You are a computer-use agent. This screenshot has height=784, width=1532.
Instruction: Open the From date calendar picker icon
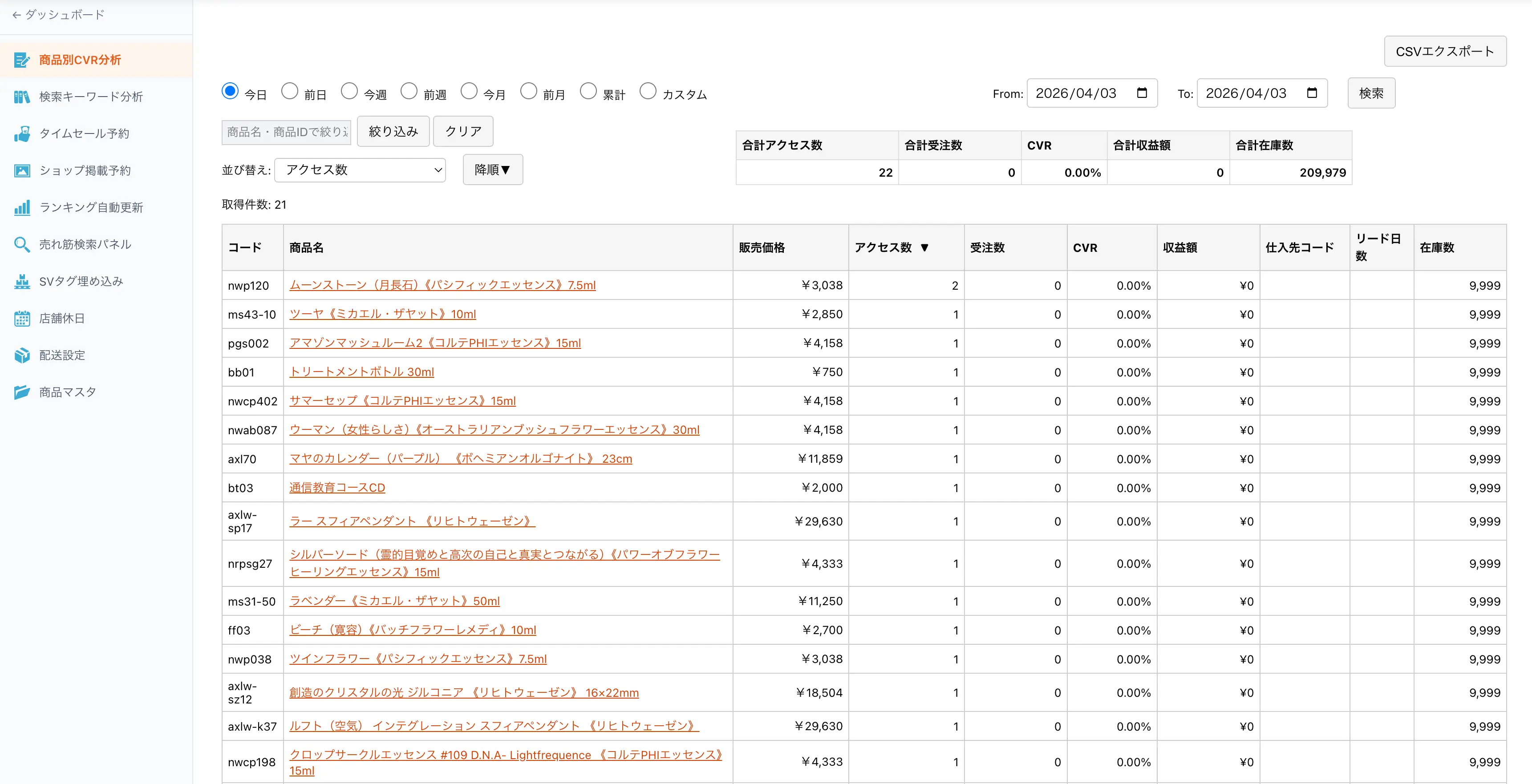pos(1141,93)
